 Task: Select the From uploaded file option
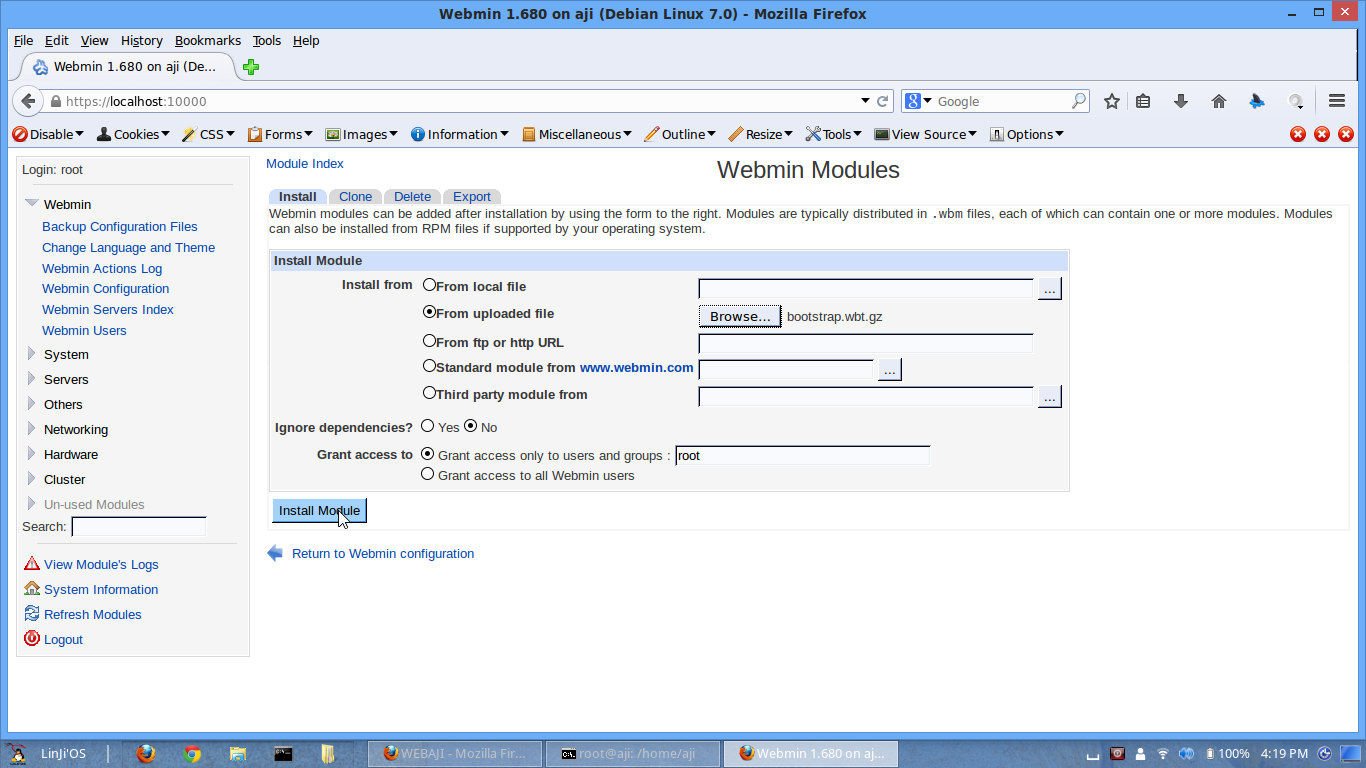[430, 312]
